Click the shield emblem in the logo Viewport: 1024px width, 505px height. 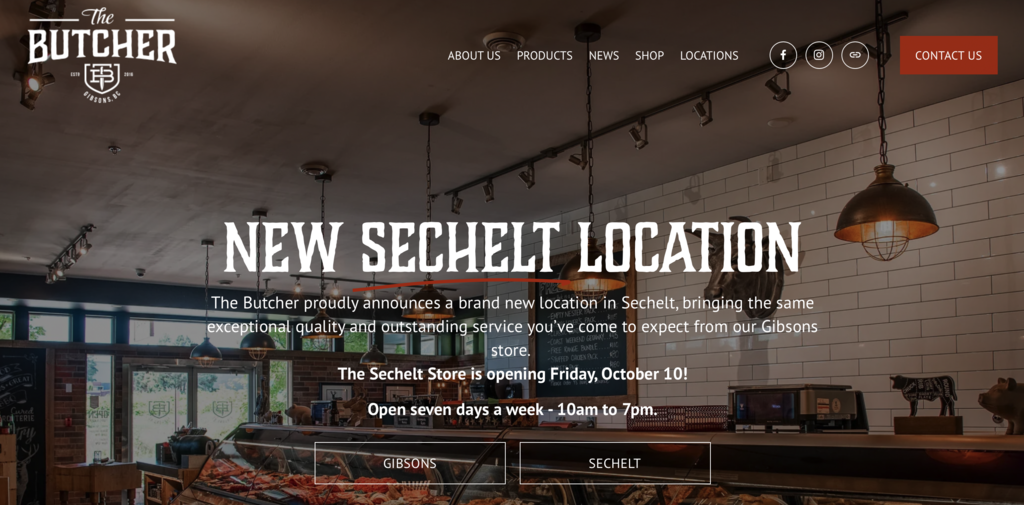click(x=103, y=77)
